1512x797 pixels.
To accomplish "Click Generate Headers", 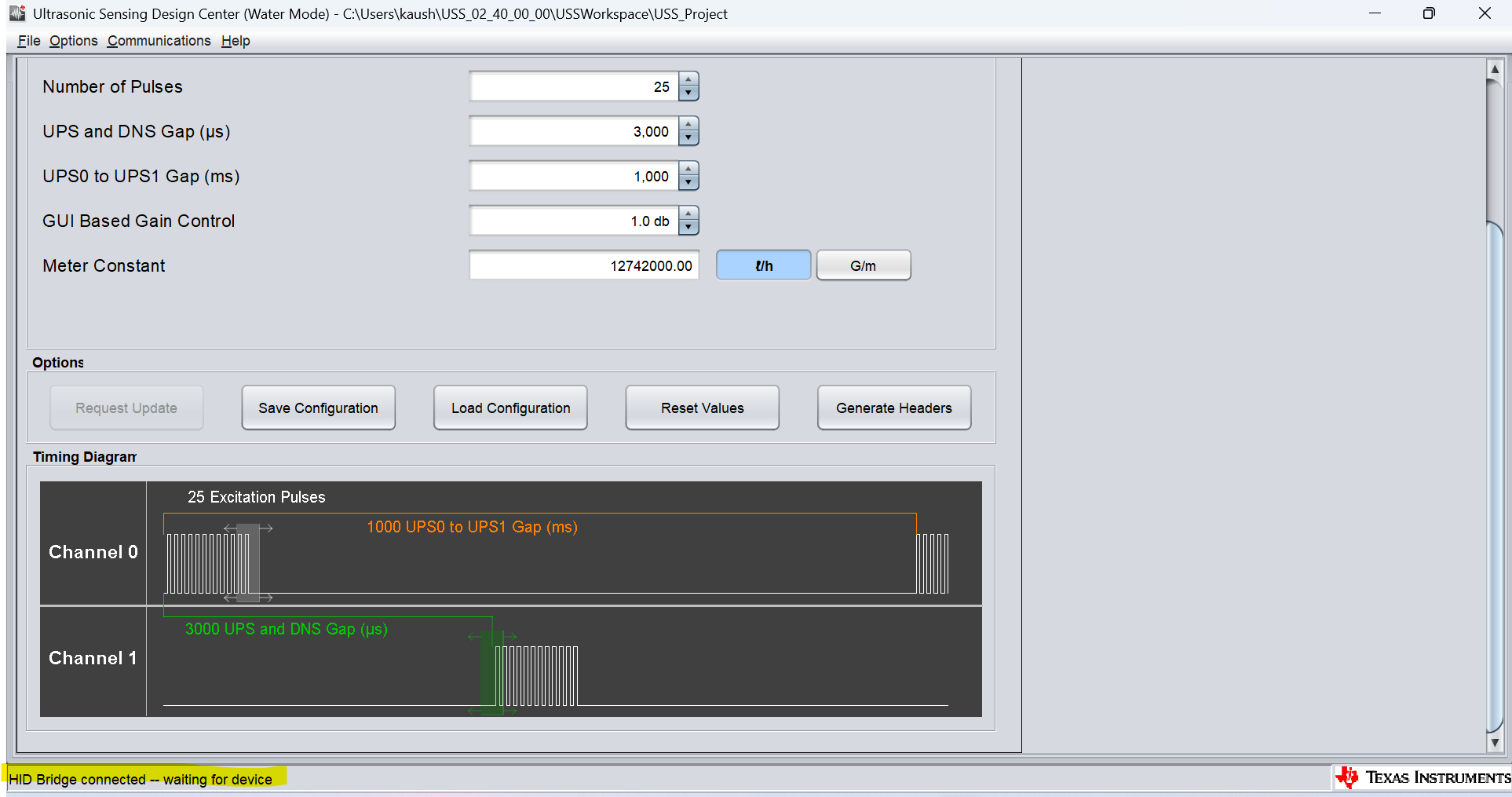I will [x=894, y=408].
